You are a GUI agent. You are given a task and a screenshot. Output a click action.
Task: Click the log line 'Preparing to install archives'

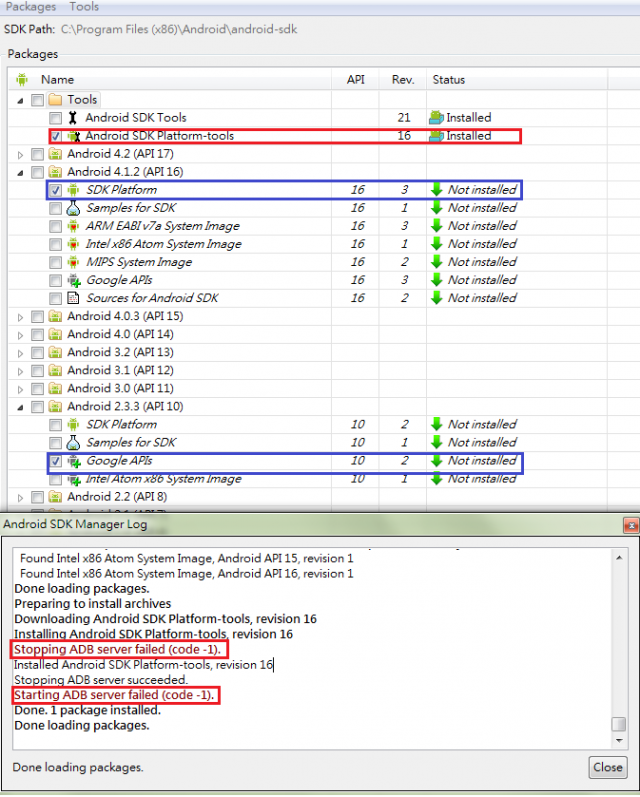(x=93, y=604)
